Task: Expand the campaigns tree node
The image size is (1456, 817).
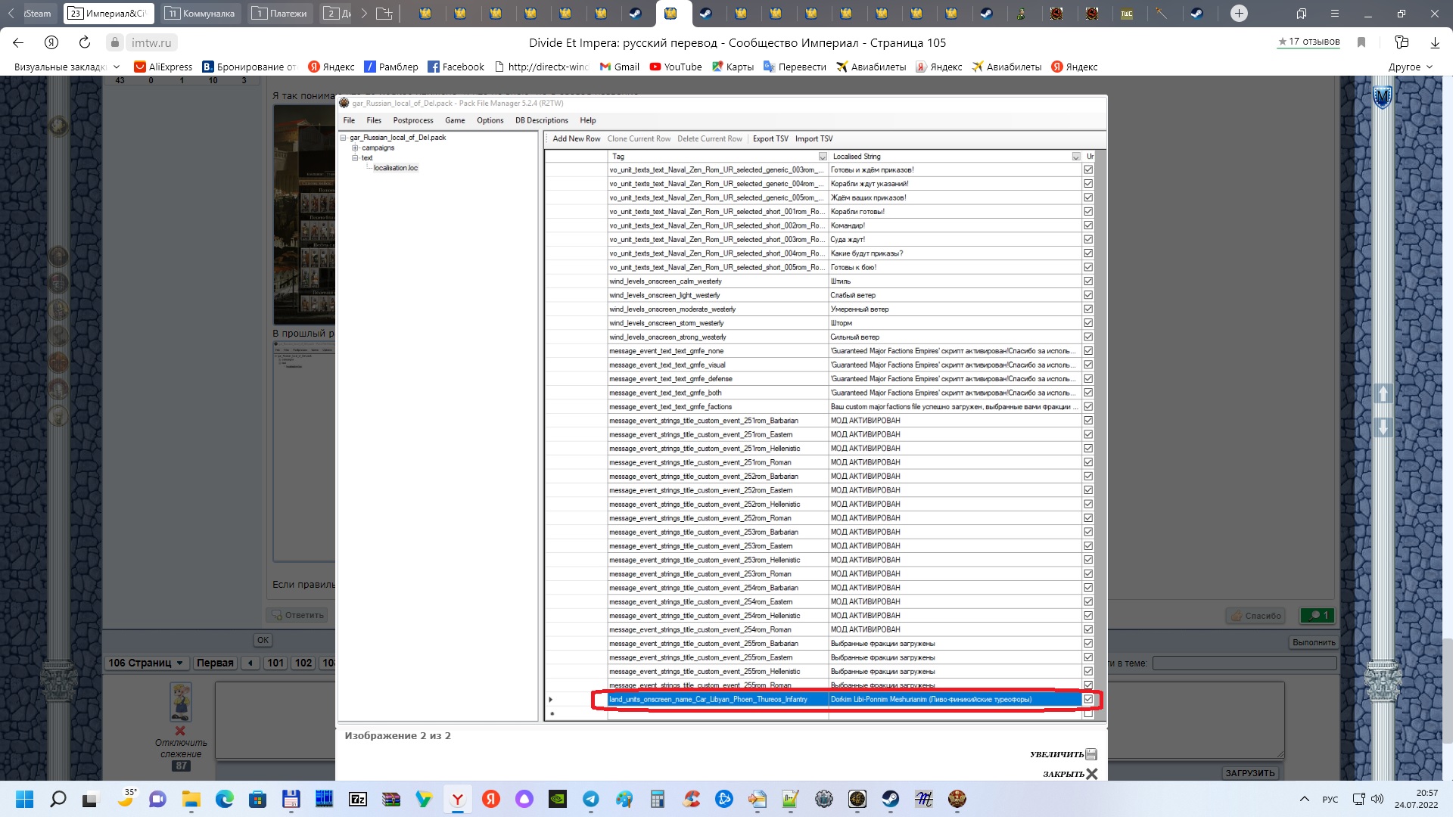Action: [x=355, y=148]
